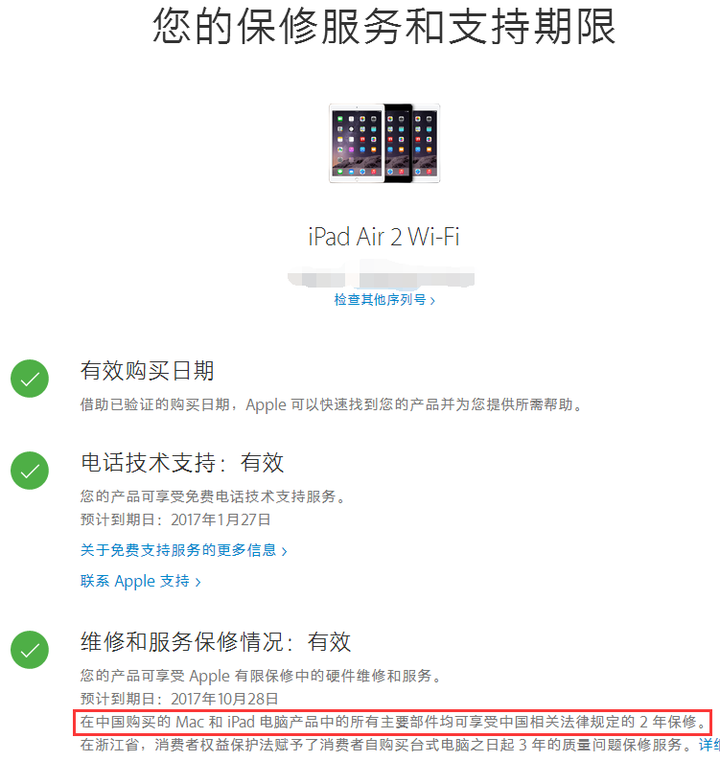Viewport: 720px width, 761px height.
Task: Click the green checkmark beside 有效购买日期
Action: (x=30, y=379)
